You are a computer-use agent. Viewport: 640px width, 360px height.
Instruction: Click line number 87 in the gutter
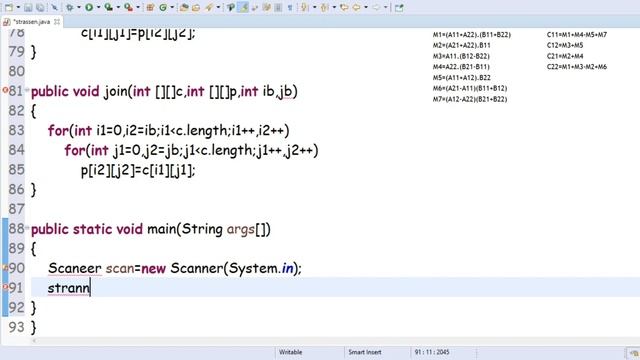tap(16, 209)
